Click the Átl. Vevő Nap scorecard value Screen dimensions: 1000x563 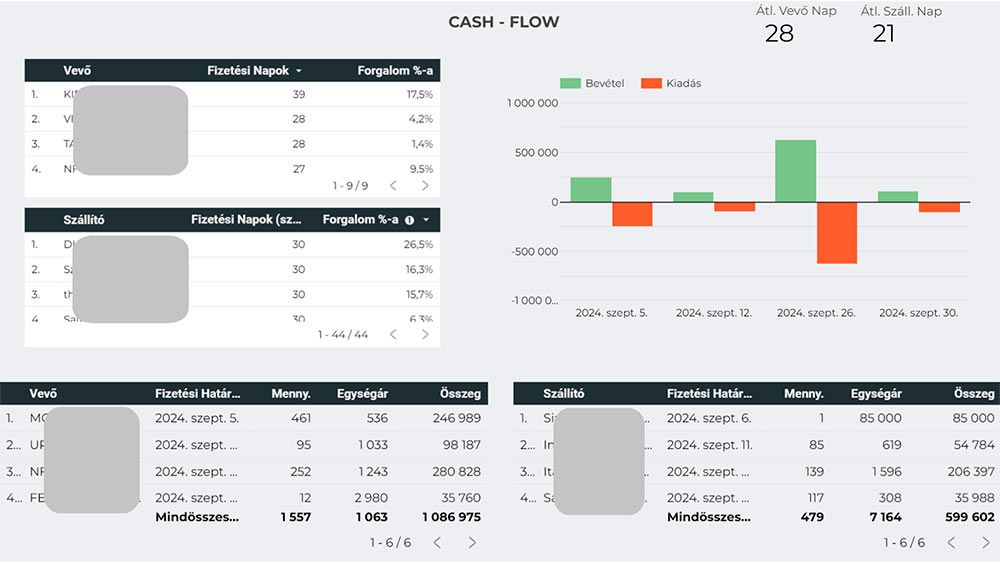point(779,34)
